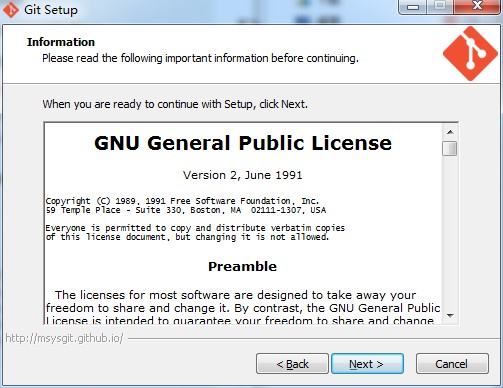This screenshot has height=388, width=503.
Task: Click the Git icon in the title bar
Action: [x=11, y=10]
